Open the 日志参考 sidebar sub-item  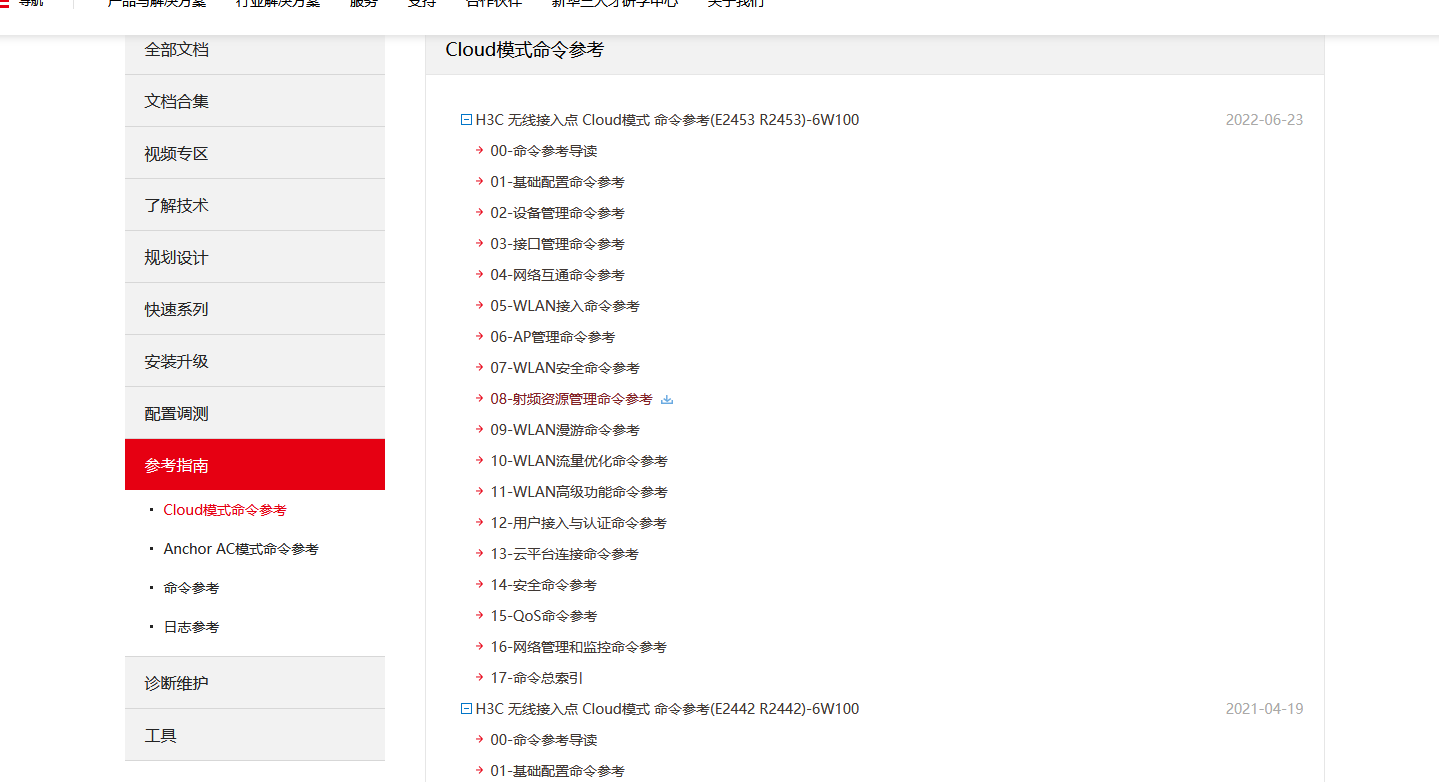191,627
